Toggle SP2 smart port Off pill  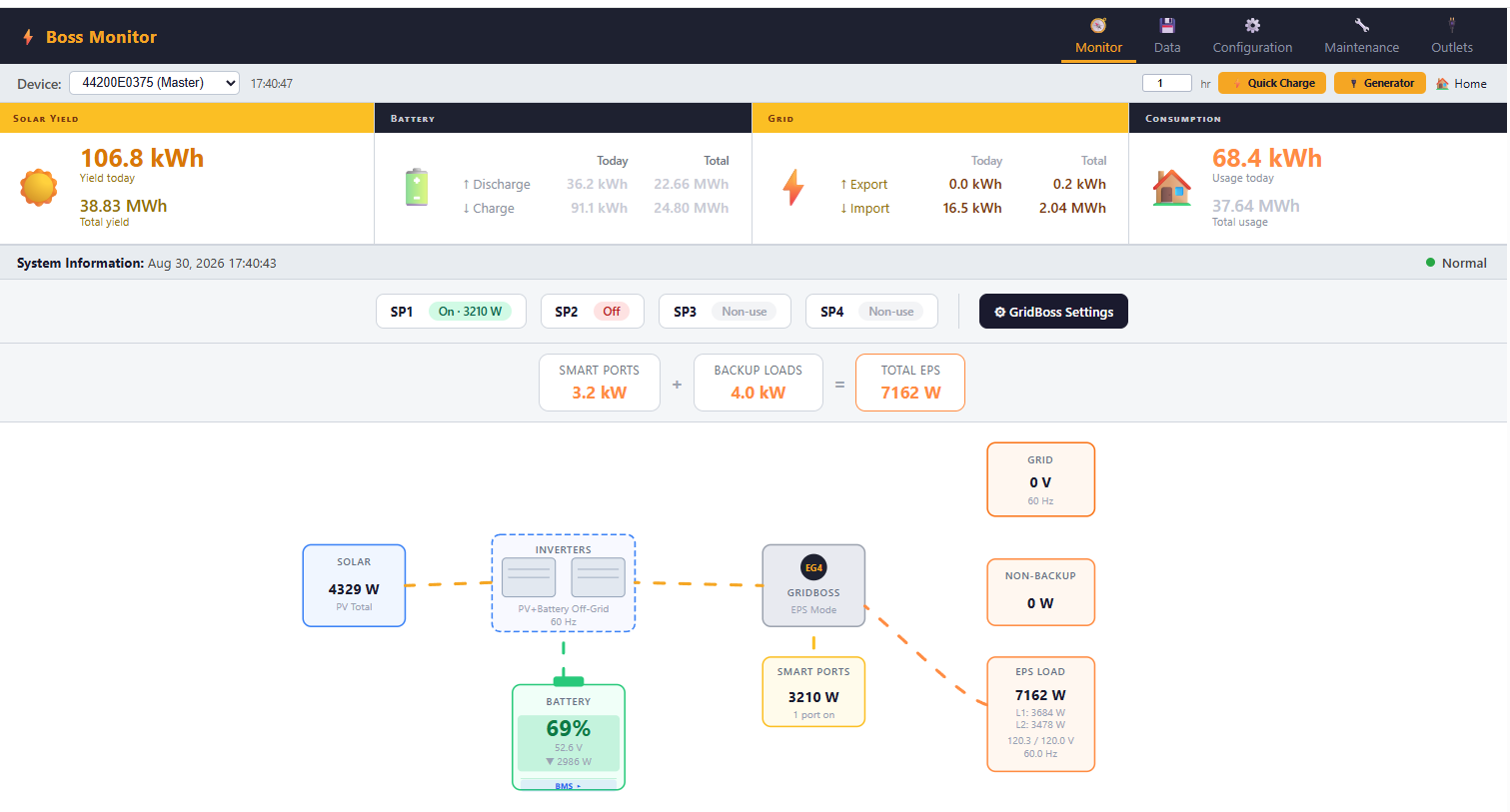[611, 312]
